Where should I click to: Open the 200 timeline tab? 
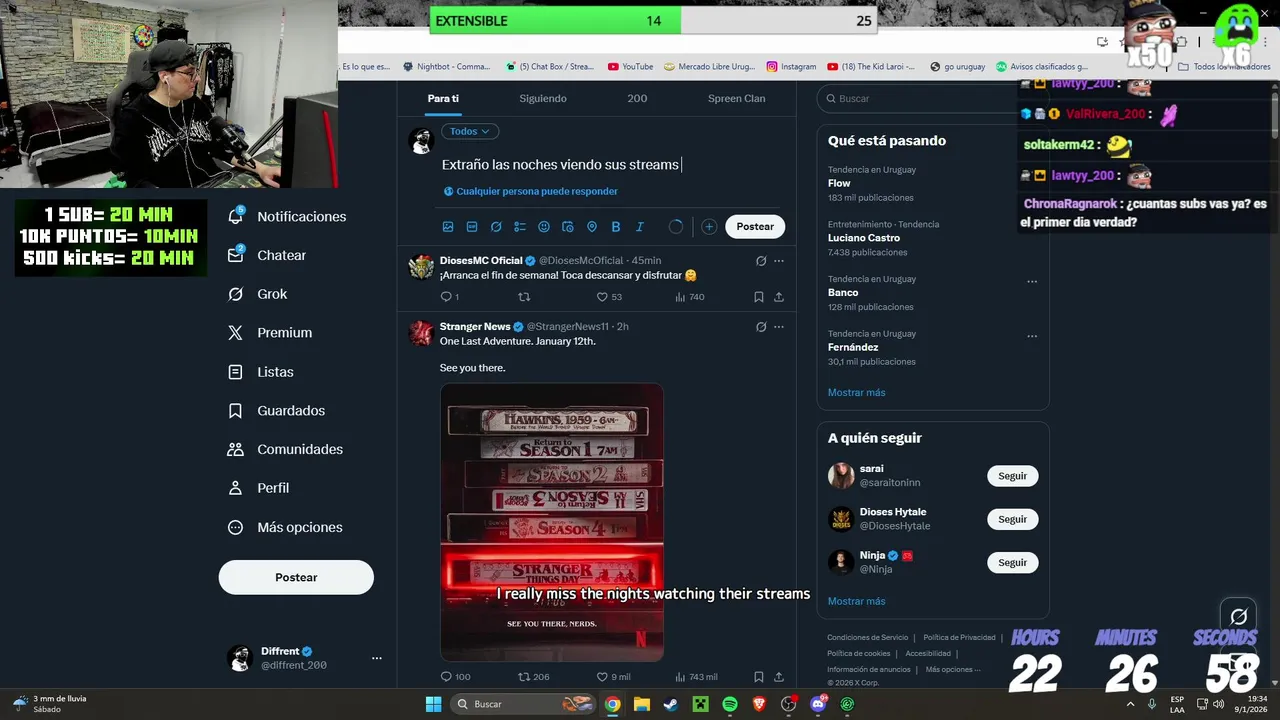tap(637, 98)
